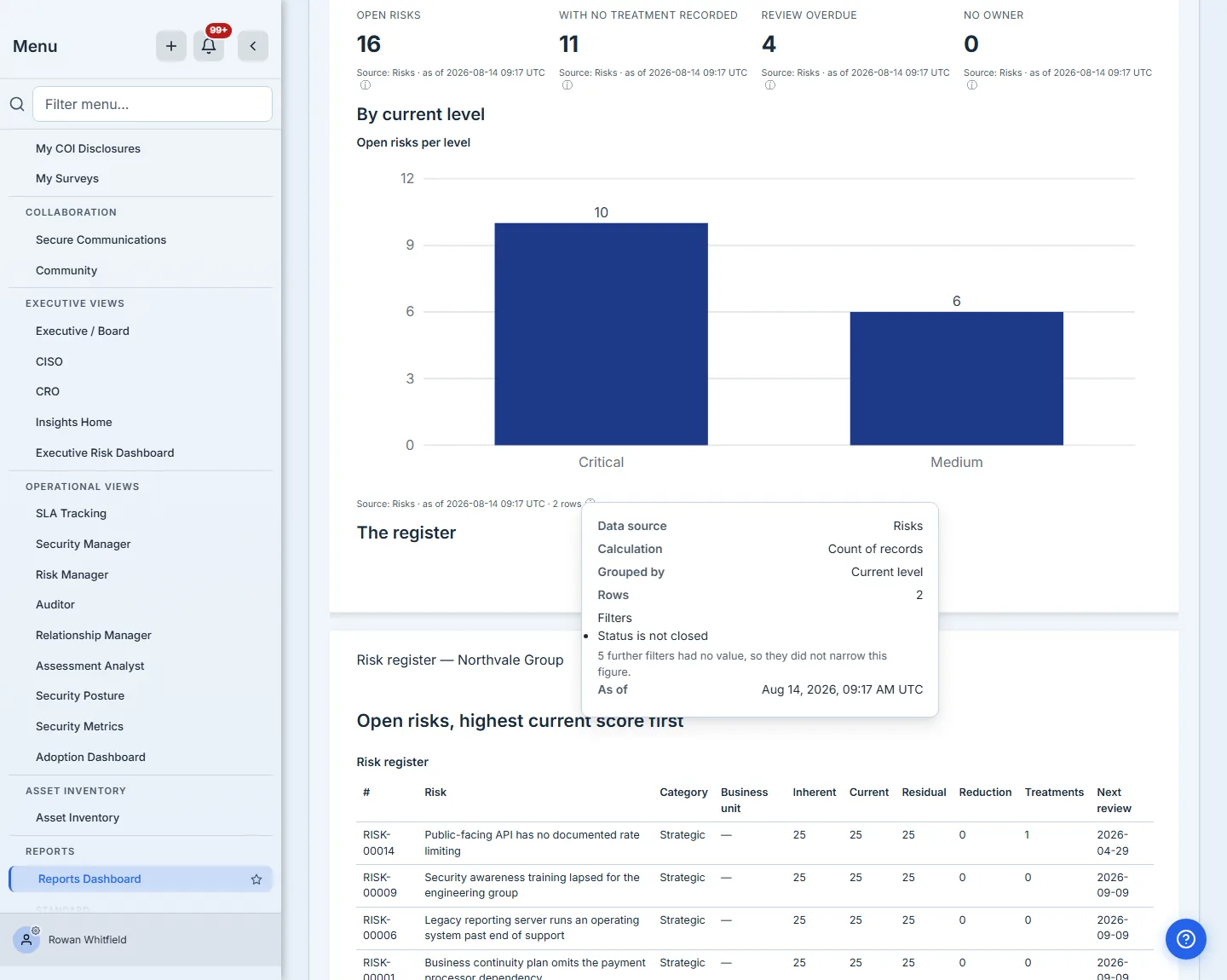The image size is (1227, 980).
Task: Click risk ID RISK-00006
Action: (380, 928)
